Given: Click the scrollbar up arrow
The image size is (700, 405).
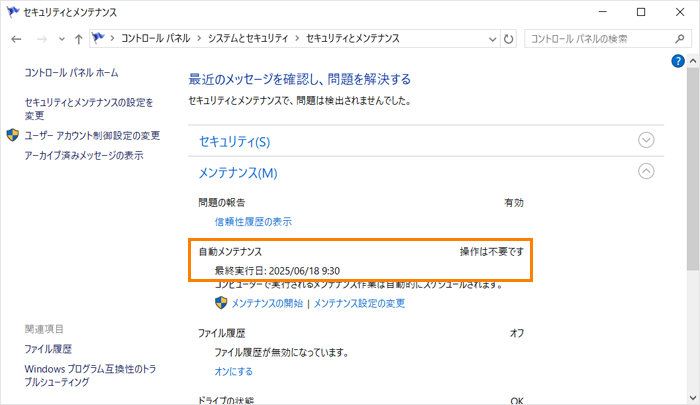Looking at the screenshot, I should 693,61.
